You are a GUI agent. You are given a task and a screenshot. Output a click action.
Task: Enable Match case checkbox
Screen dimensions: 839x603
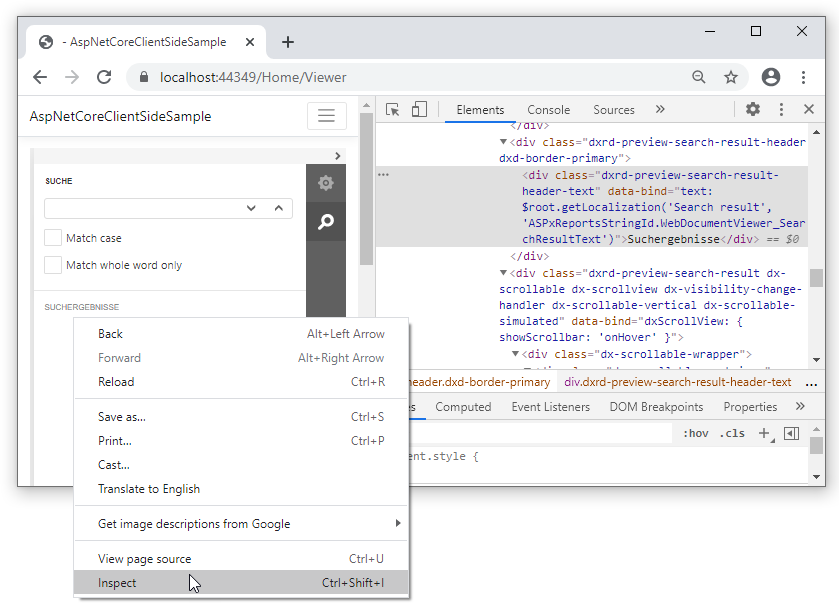coord(52,238)
